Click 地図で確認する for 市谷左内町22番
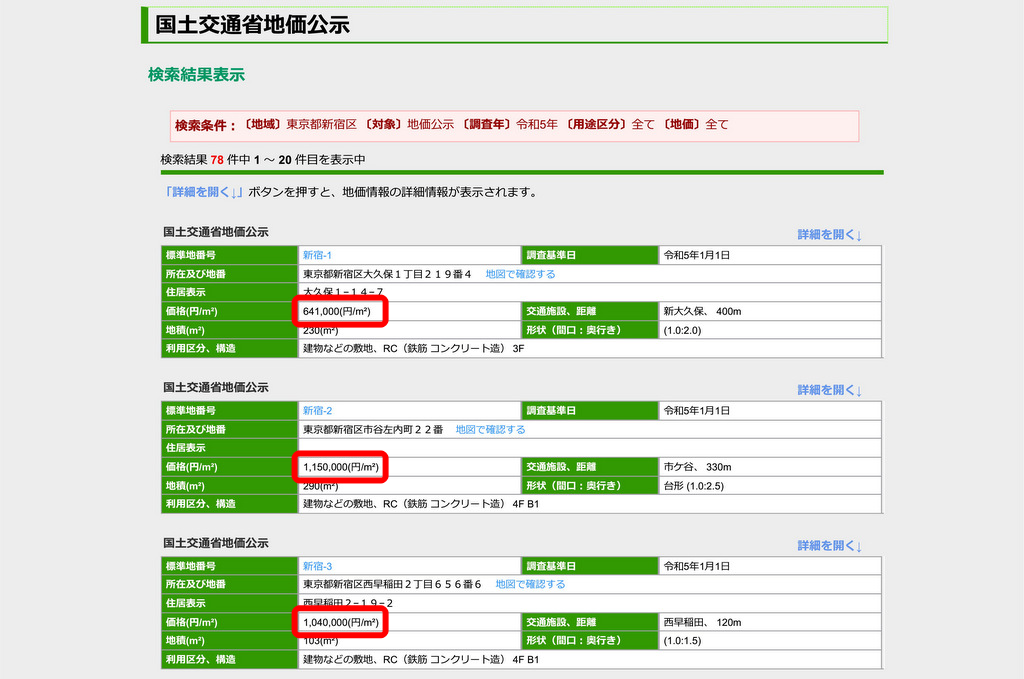Screen dimensions: 1024x679 (x=490, y=430)
